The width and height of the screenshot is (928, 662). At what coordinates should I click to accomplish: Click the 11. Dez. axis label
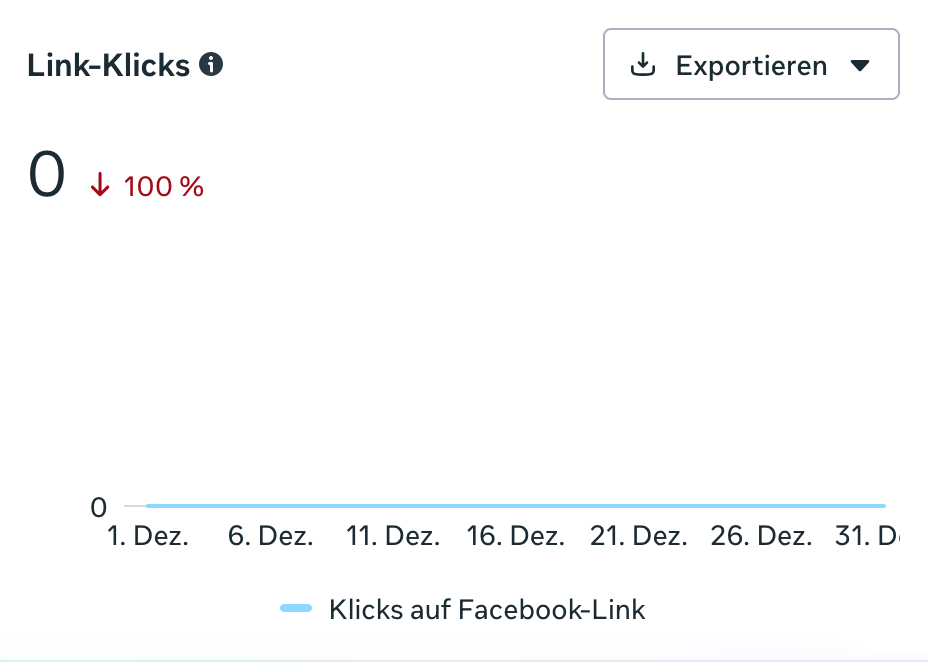[393, 536]
